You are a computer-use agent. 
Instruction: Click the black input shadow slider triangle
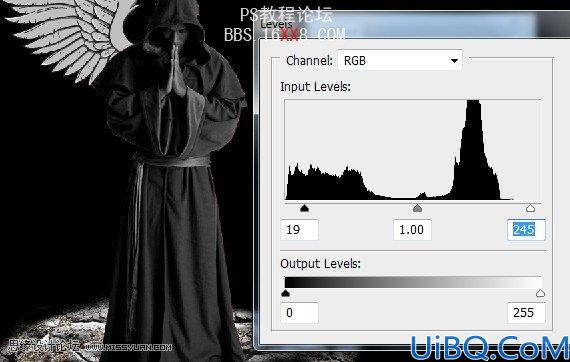305,208
